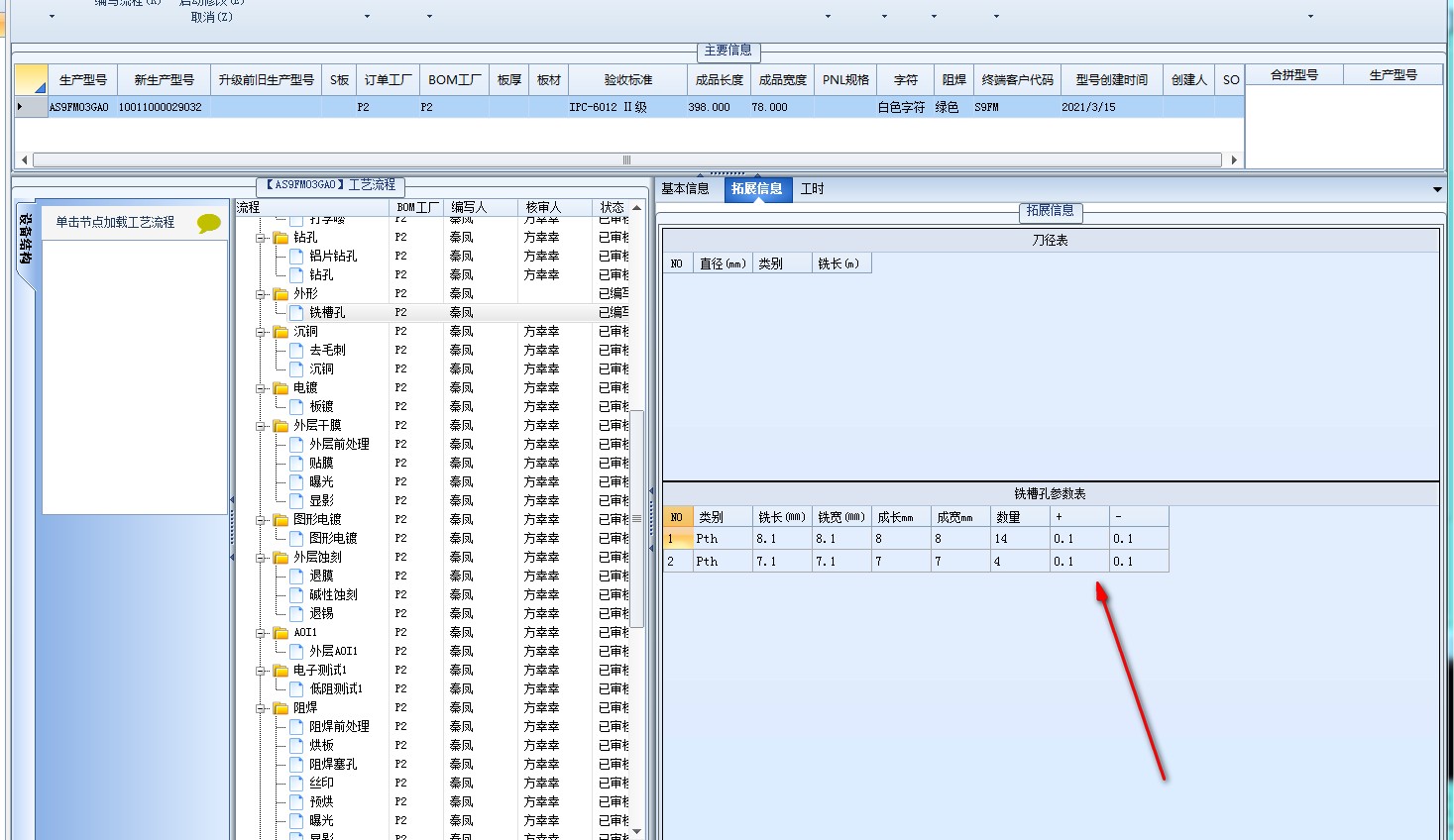Viewport: 1454px width, 840px height.
Task: Click the 低阻测试1 document icon
Action: tap(296, 689)
